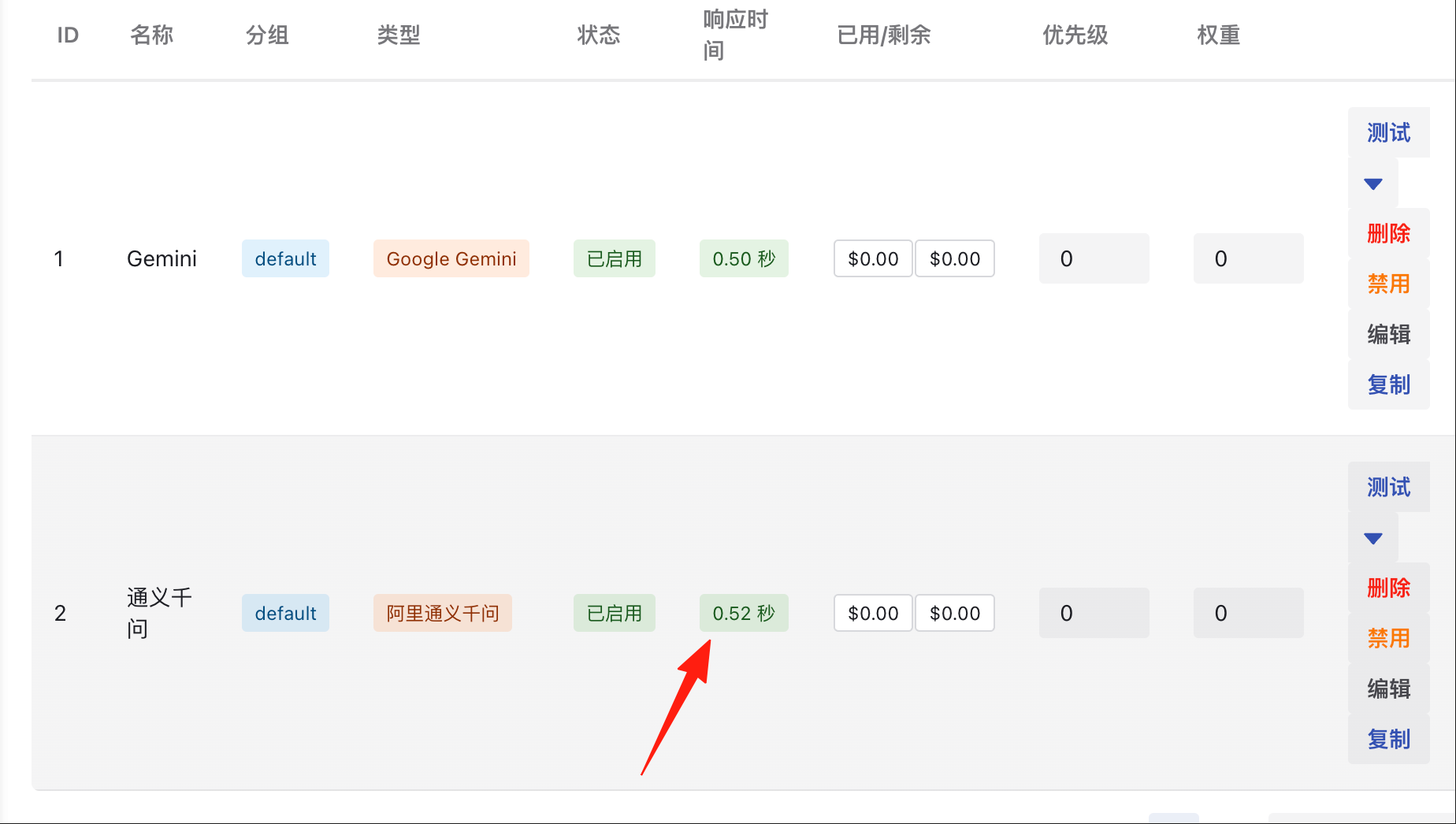
Task: Click the weight input for 通义千问
Action: click(x=1248, y=613)
